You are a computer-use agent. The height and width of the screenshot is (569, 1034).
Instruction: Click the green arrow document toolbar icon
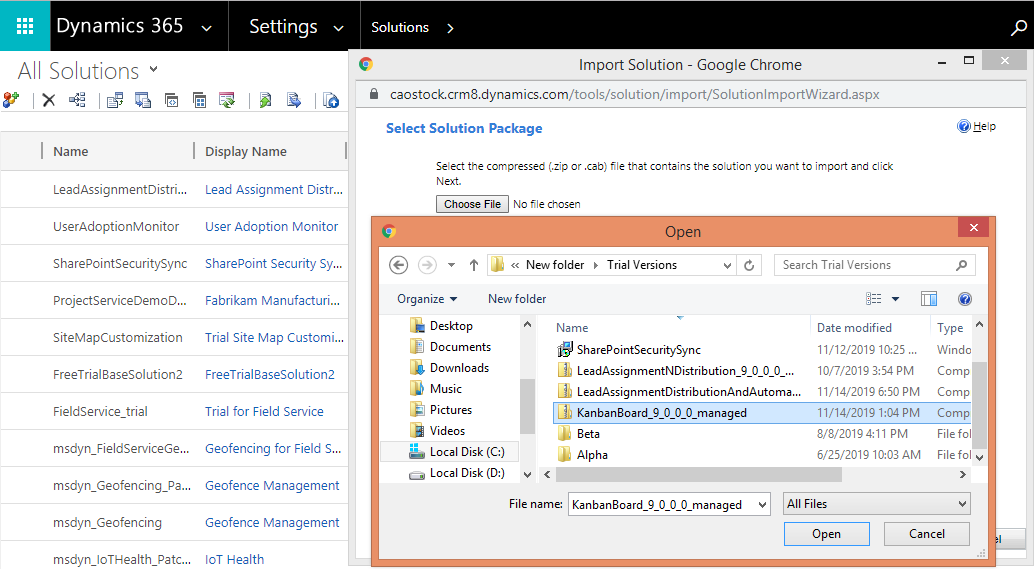[265, 100]
